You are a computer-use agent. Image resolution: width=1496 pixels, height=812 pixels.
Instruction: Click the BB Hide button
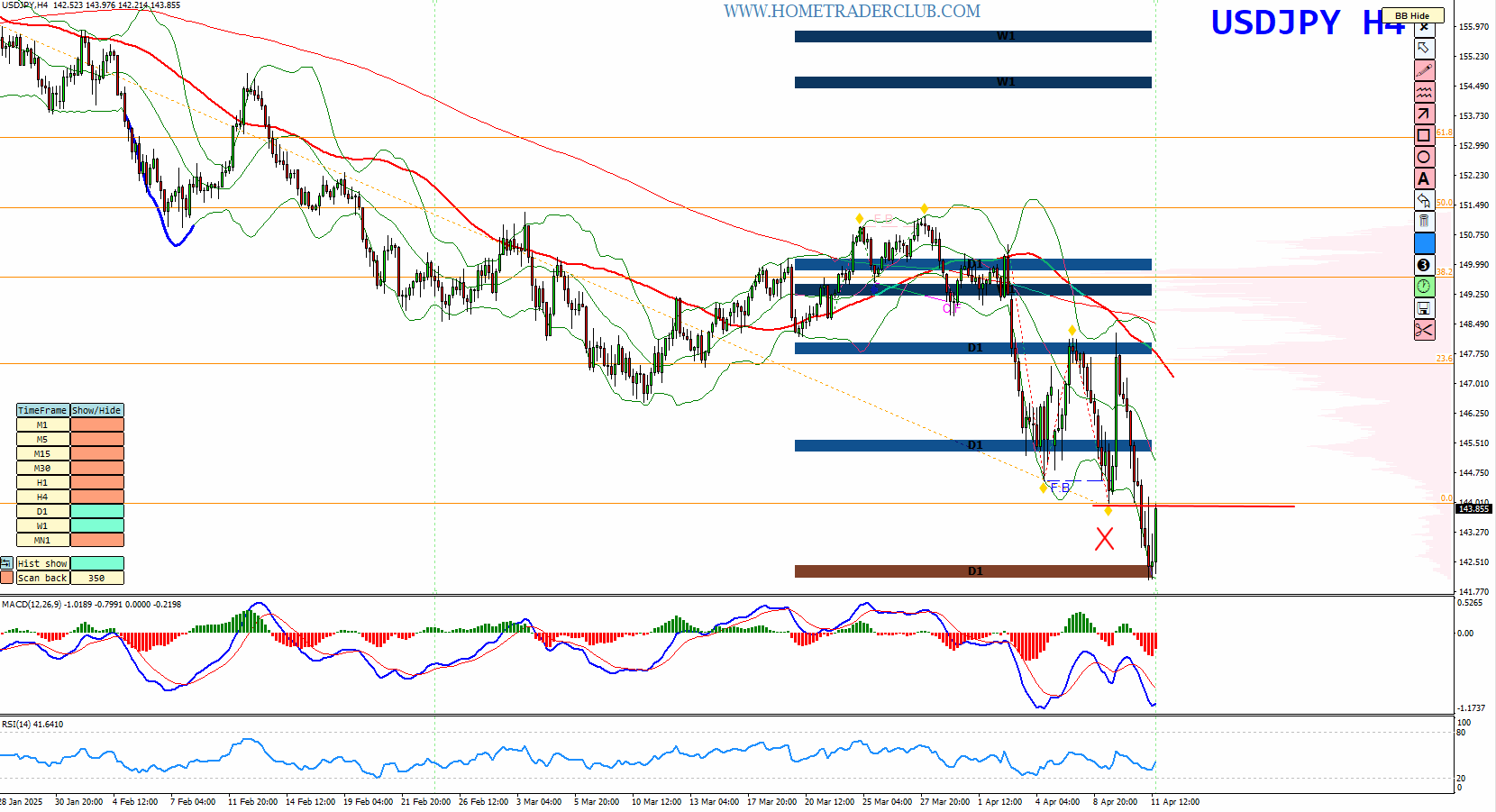[x=1412, y=15]
